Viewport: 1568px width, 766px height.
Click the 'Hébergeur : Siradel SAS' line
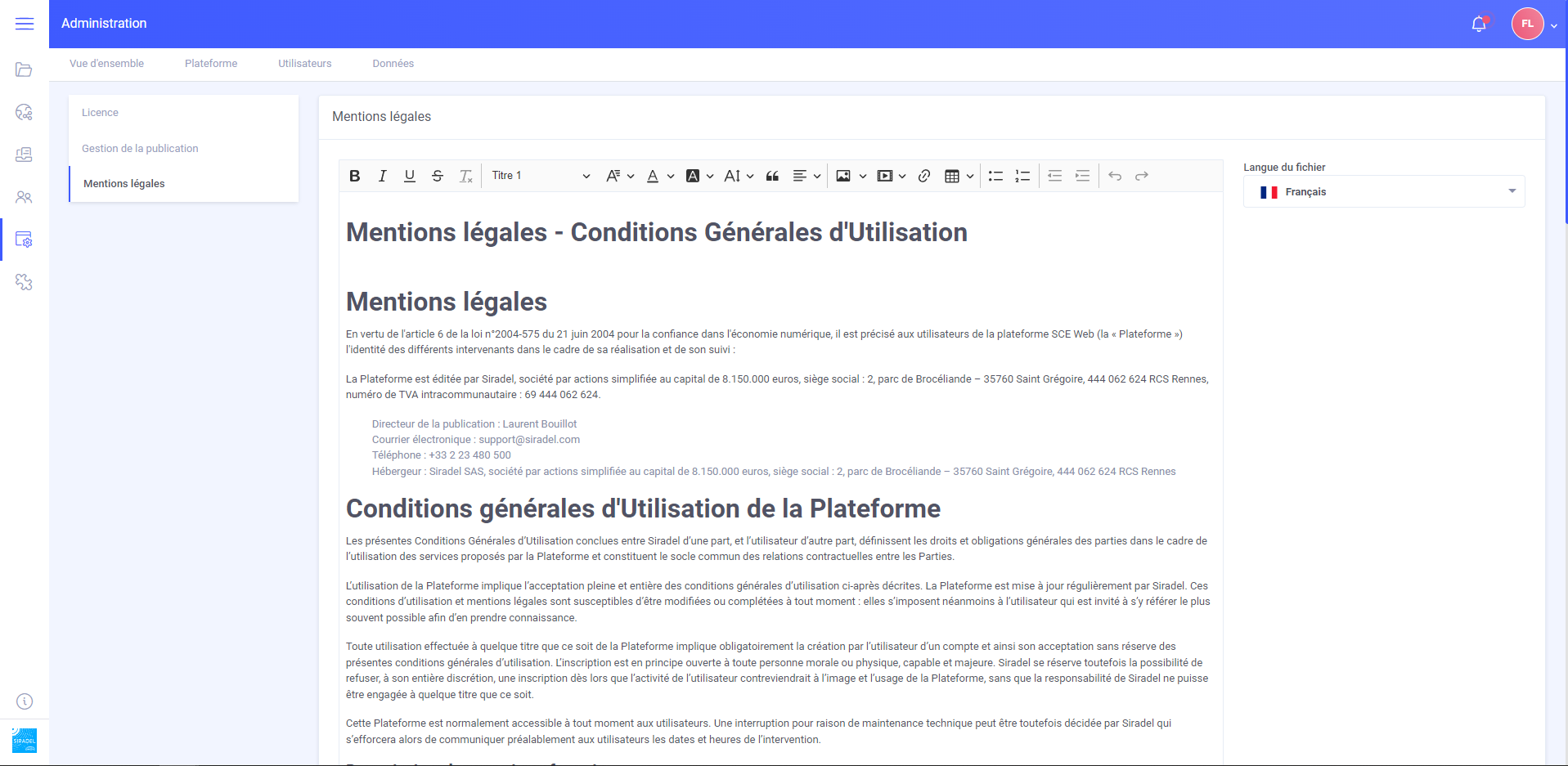coord(774,472)
